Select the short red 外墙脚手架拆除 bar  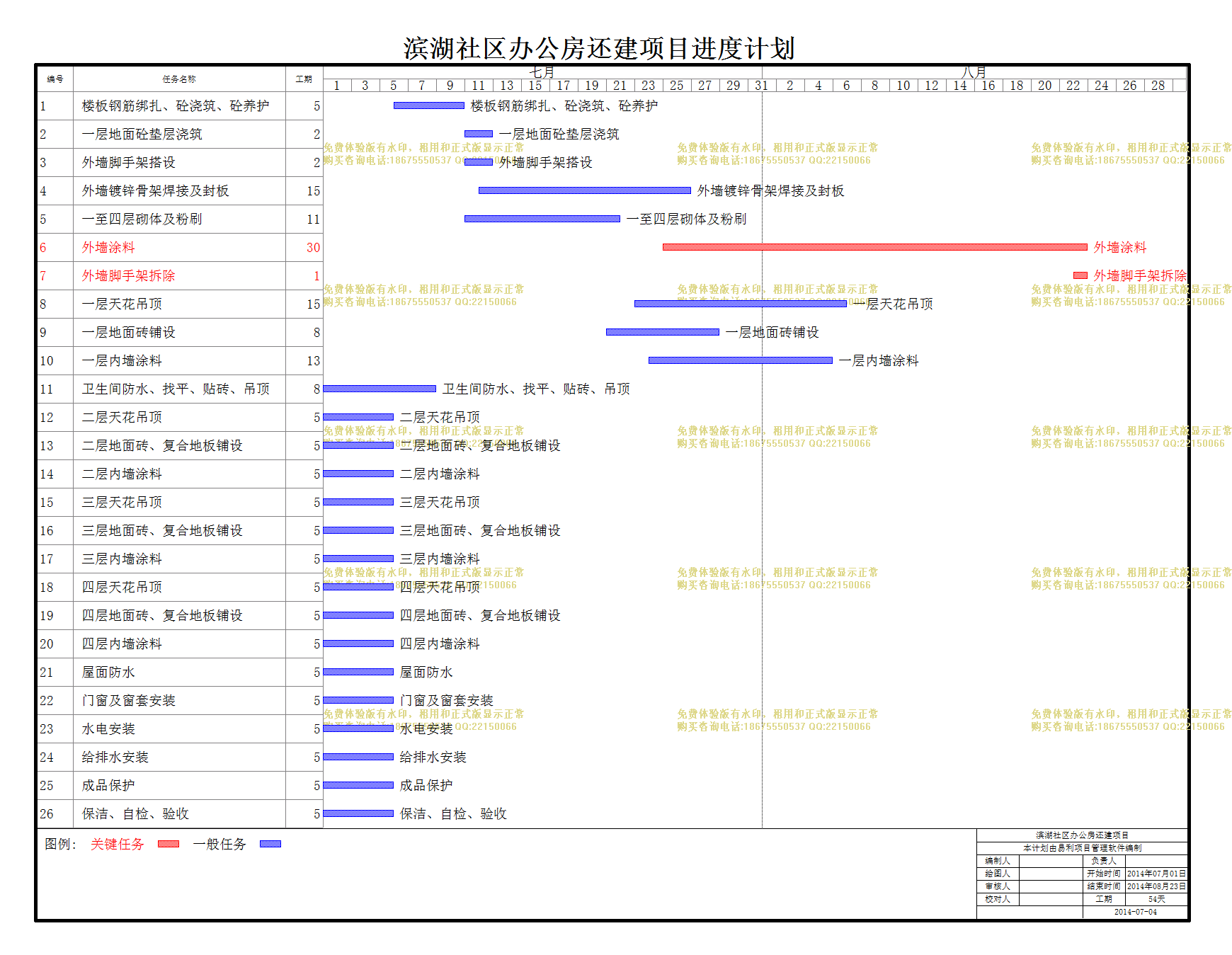click(x=1080, y=275)
